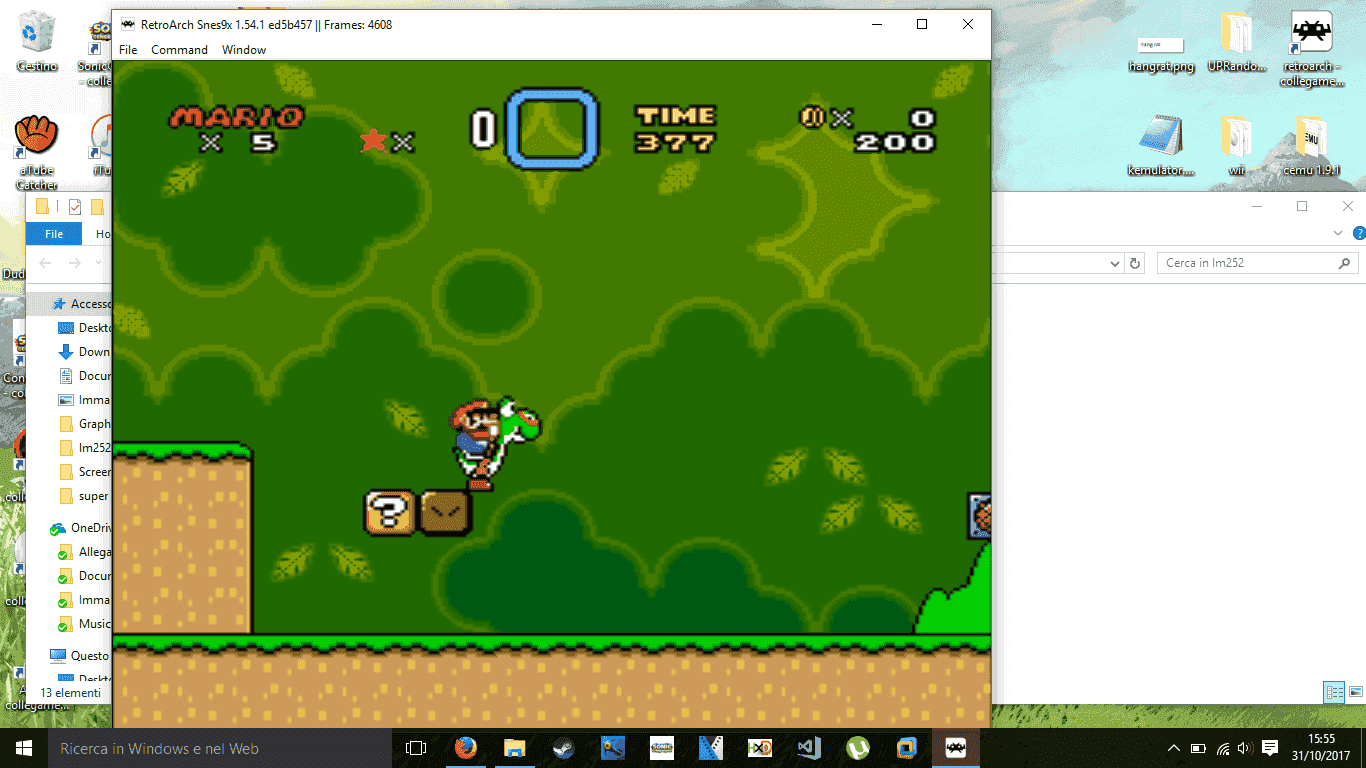The height and width of the screenshot is (768, 1366).
Task: Open the address bar history dropdown
Action: tap(1115, 263)
